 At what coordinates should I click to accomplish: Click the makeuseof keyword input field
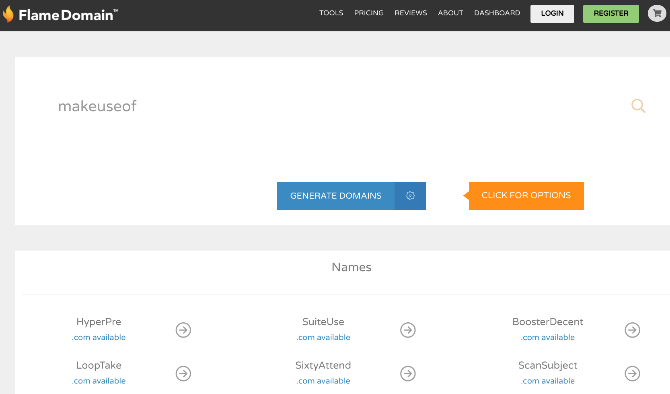pyautogui.click(x=342, y=106)
